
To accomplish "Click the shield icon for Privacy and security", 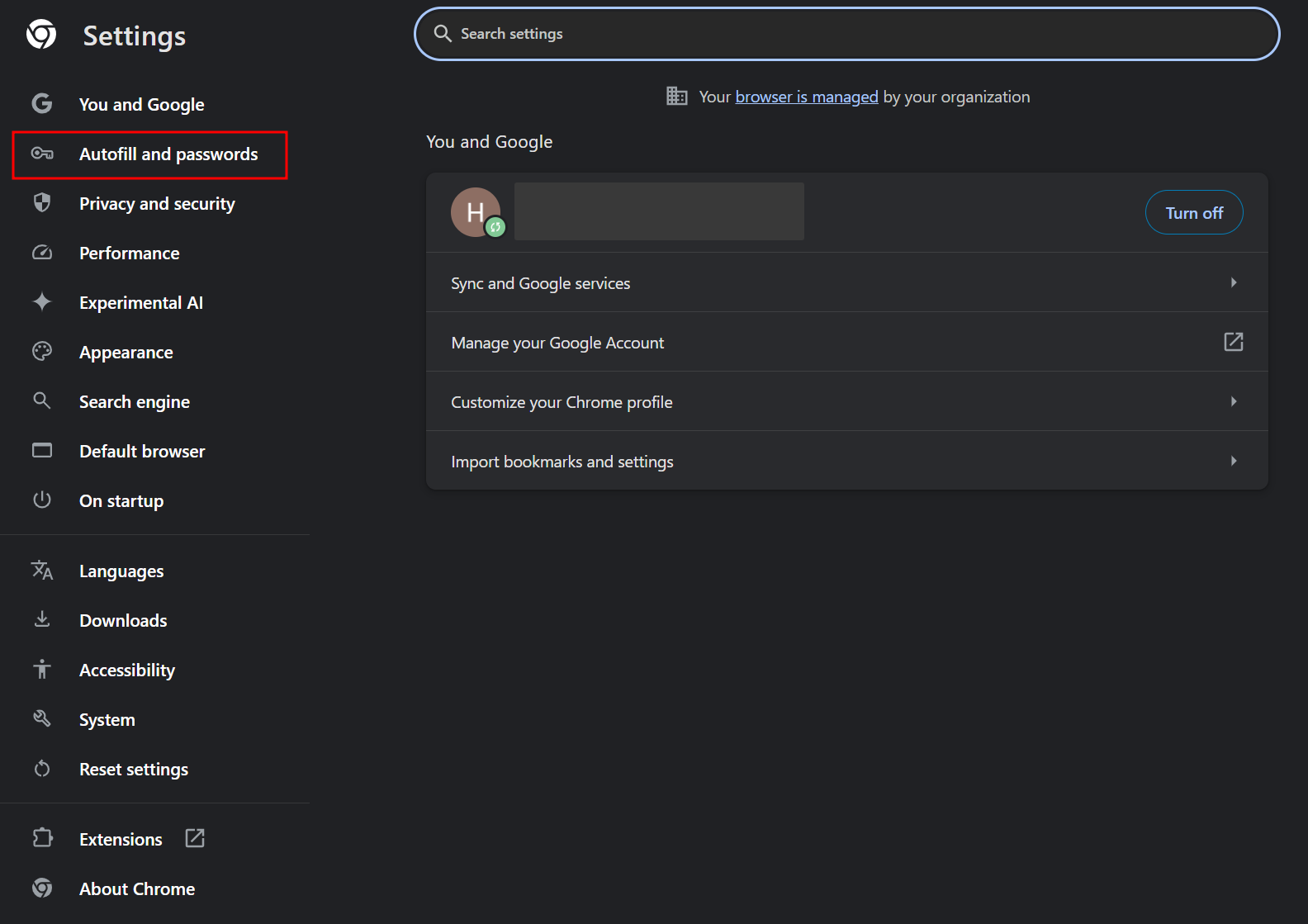I will coord(42,203).
